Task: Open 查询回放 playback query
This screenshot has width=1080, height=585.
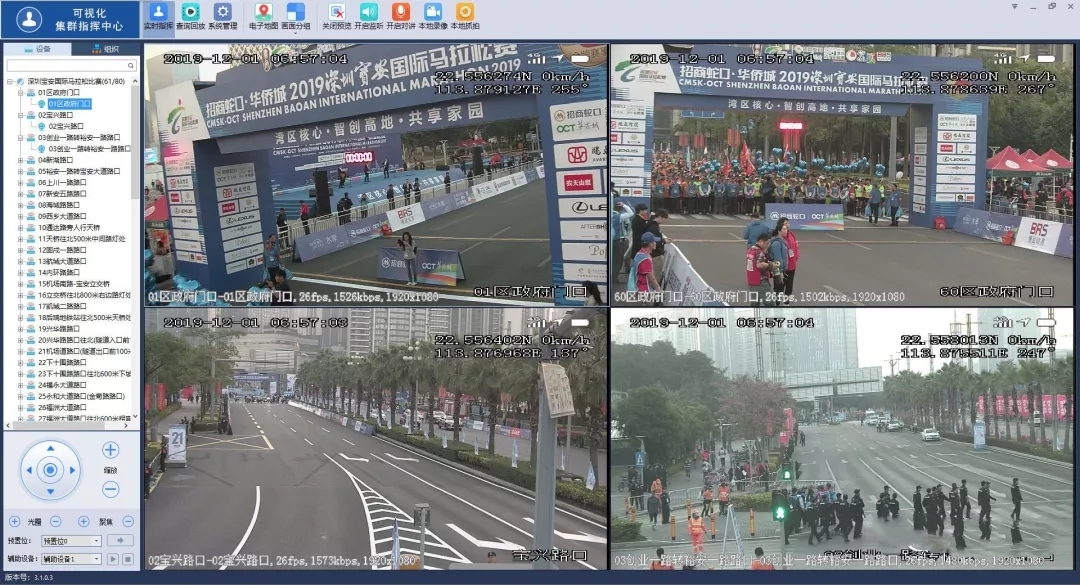Action: pos(191,17)
